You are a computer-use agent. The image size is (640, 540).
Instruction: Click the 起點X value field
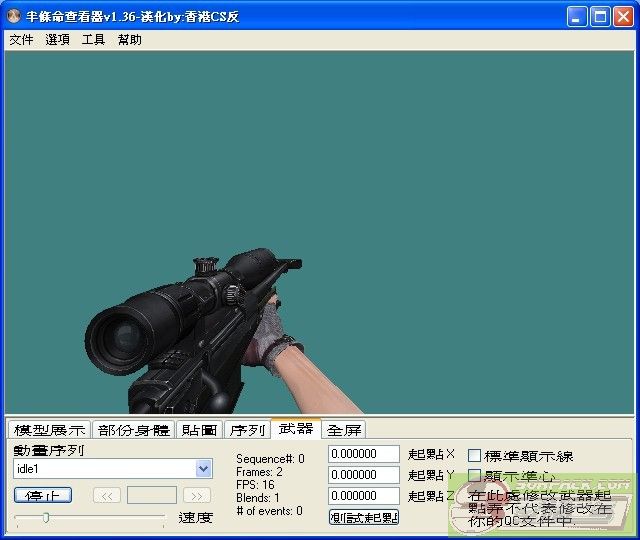click(364, 454)
